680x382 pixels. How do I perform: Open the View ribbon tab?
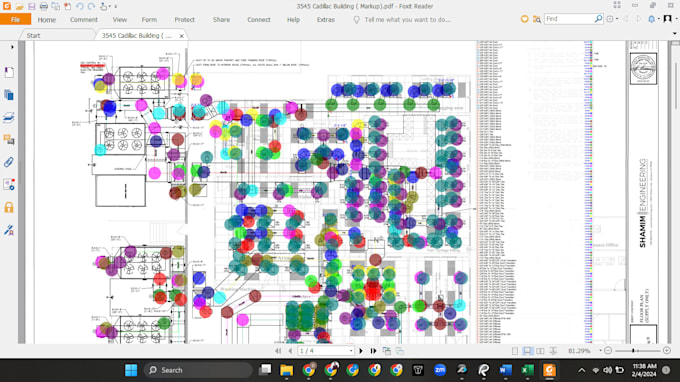tap(120, 20)
